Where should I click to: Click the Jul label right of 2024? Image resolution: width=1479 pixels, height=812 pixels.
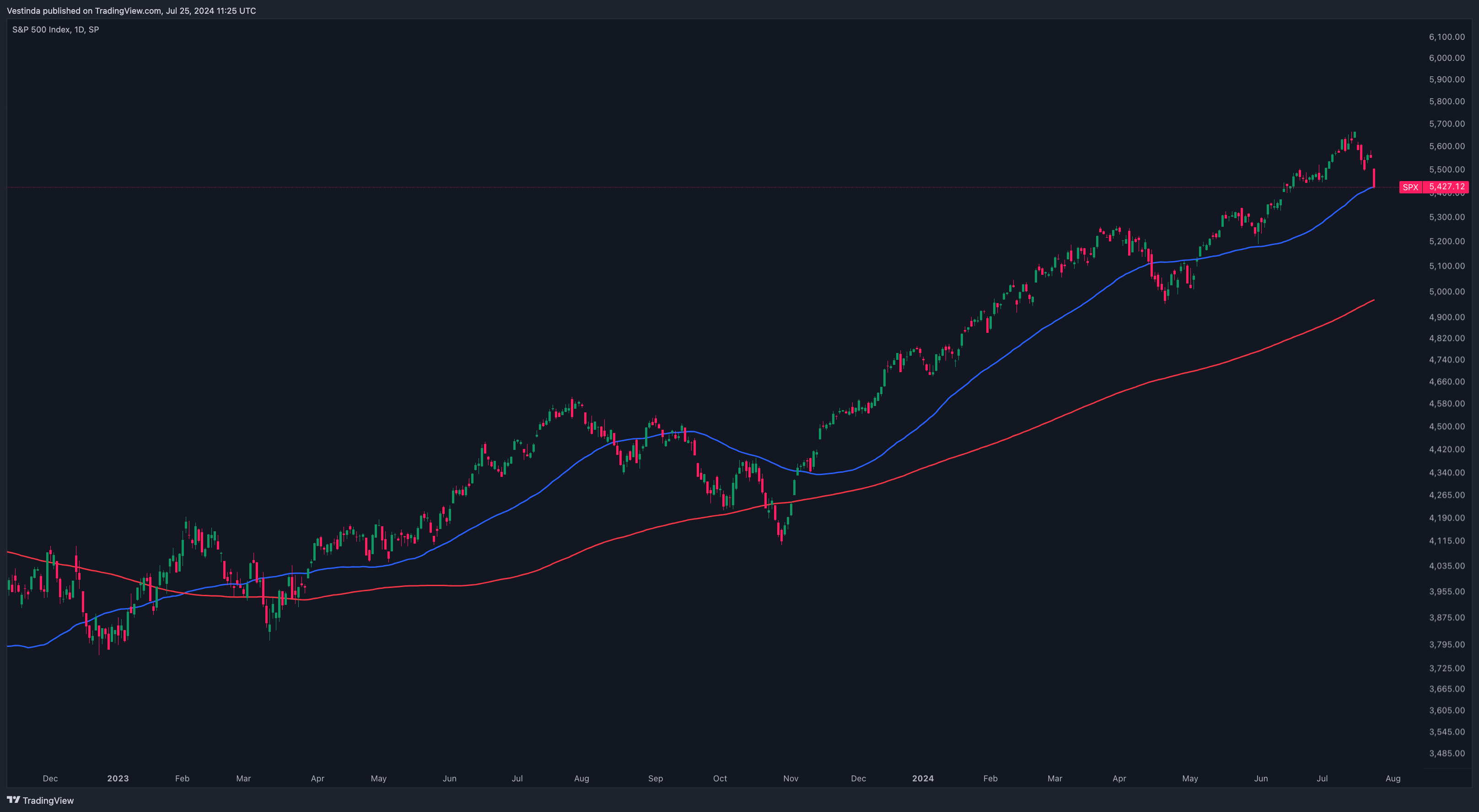[1322, 778]
